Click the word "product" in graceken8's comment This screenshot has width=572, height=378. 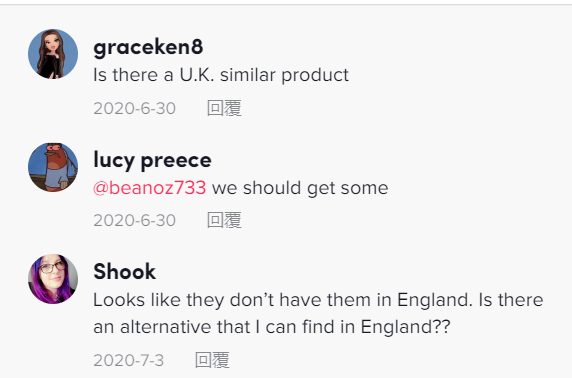315,75
